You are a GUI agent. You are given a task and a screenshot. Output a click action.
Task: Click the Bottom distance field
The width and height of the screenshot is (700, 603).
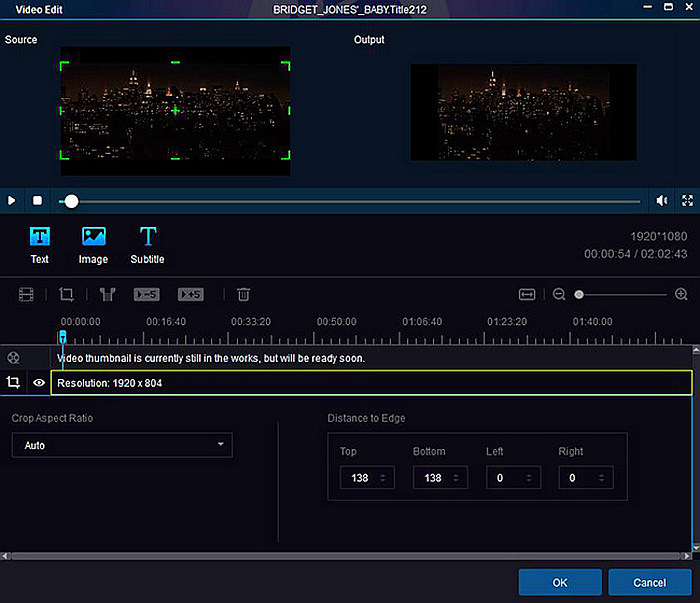(440, 478)
